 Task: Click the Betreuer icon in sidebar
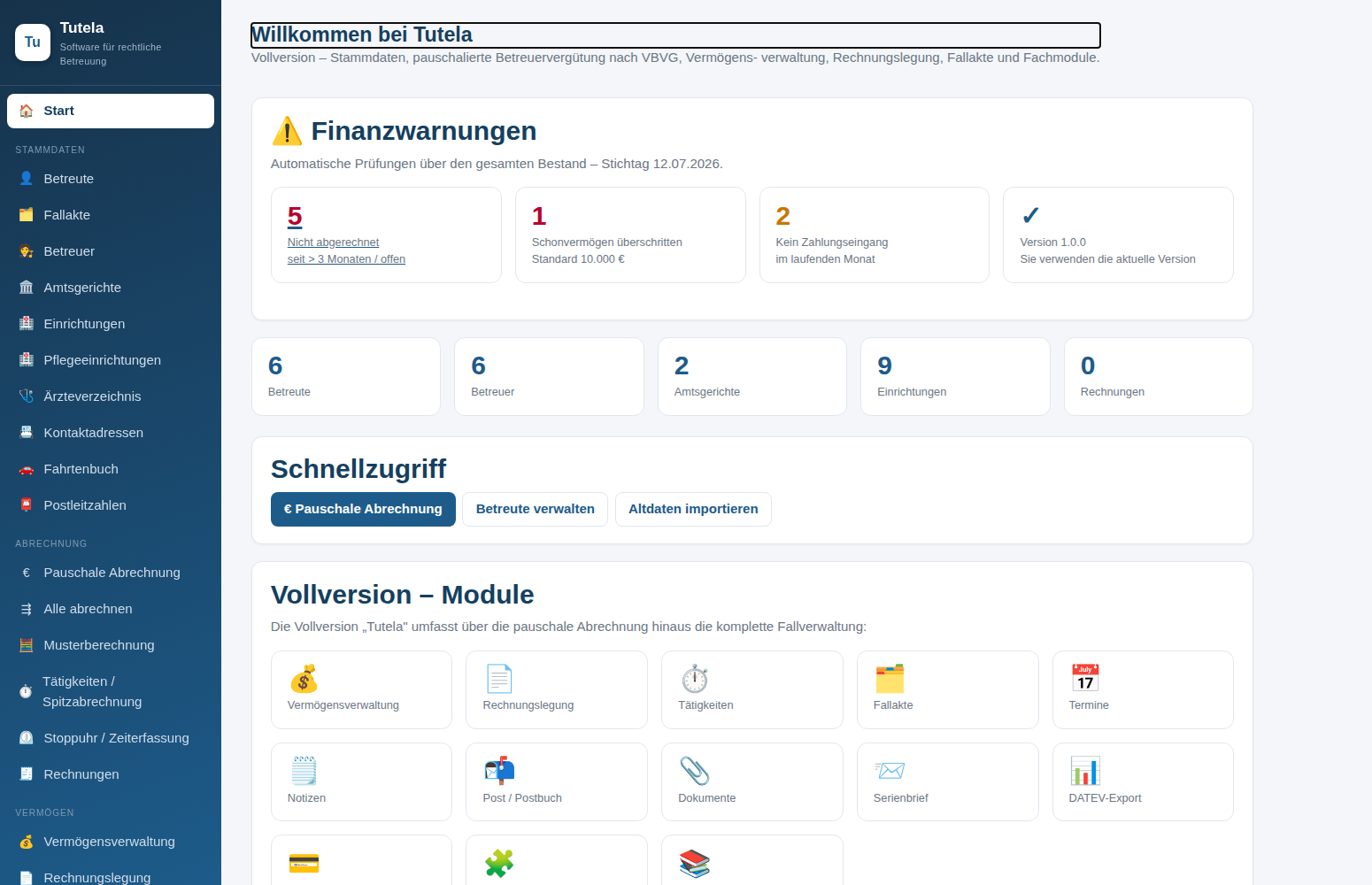tap(27, 250)
